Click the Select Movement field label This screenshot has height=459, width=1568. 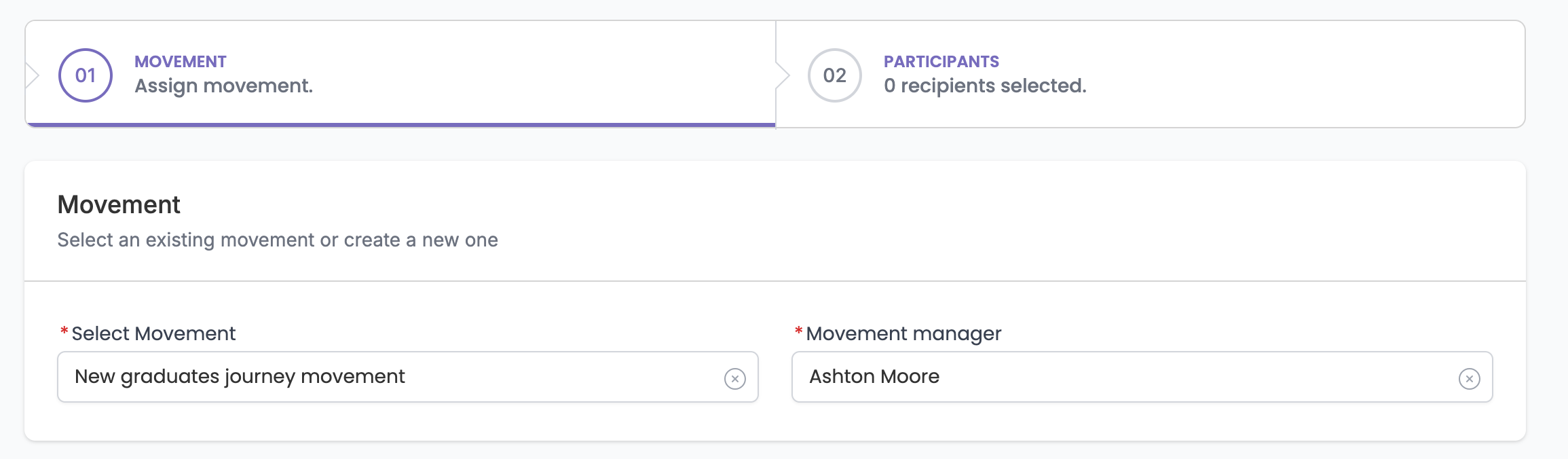click(153, 333)
